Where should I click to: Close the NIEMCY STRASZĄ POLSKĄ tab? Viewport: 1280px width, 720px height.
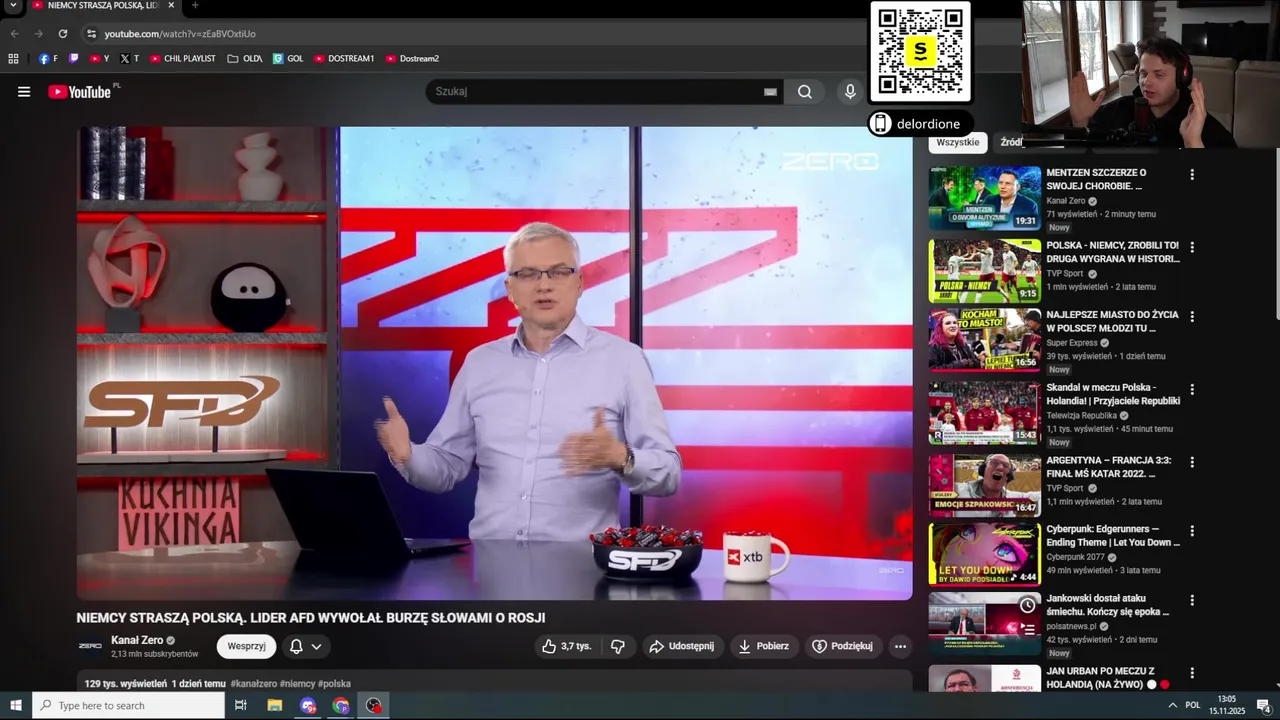(169, 6)
